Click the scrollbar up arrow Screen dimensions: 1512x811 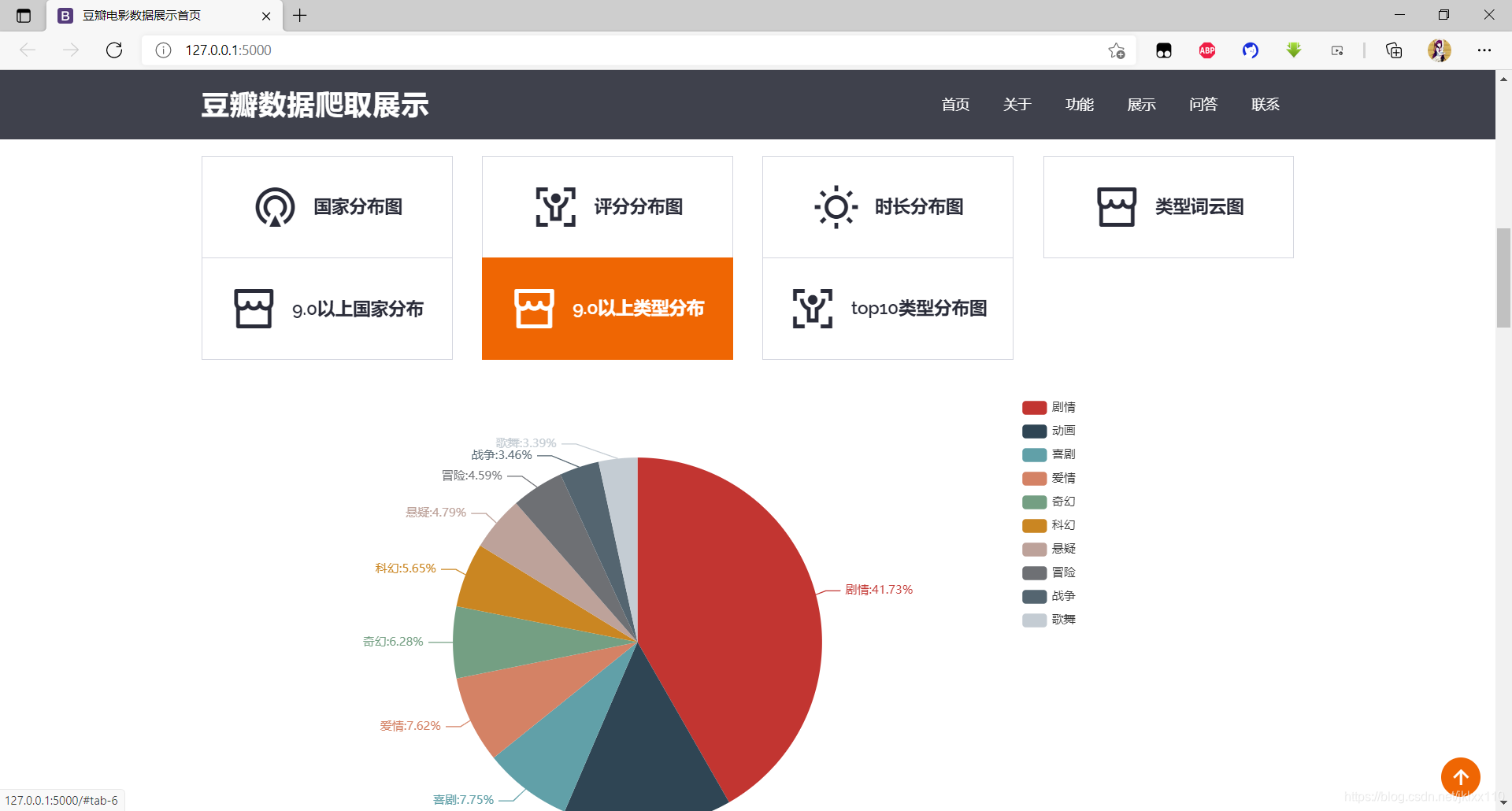point(1503,79)
